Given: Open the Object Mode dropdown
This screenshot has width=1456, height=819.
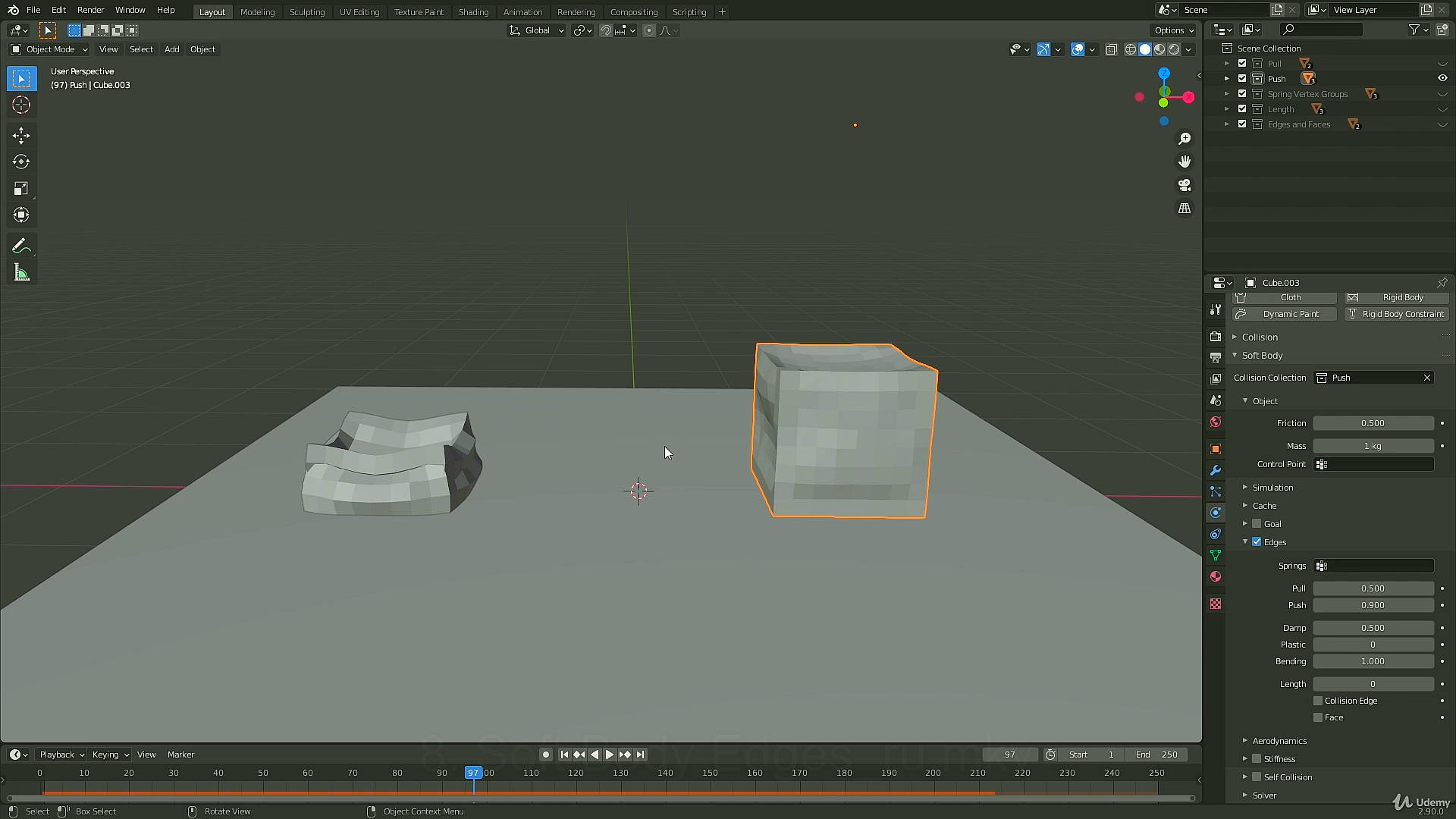Looking at the screenshot, I should (x=49, y=49).
